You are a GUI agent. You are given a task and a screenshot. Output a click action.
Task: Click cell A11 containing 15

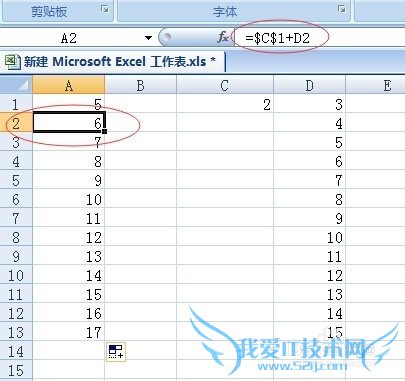tap(69, 293)
